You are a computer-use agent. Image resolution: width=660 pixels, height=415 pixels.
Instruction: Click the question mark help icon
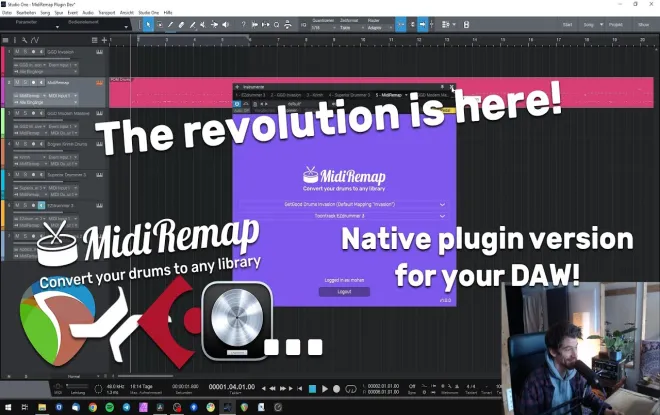coord(243,25)
